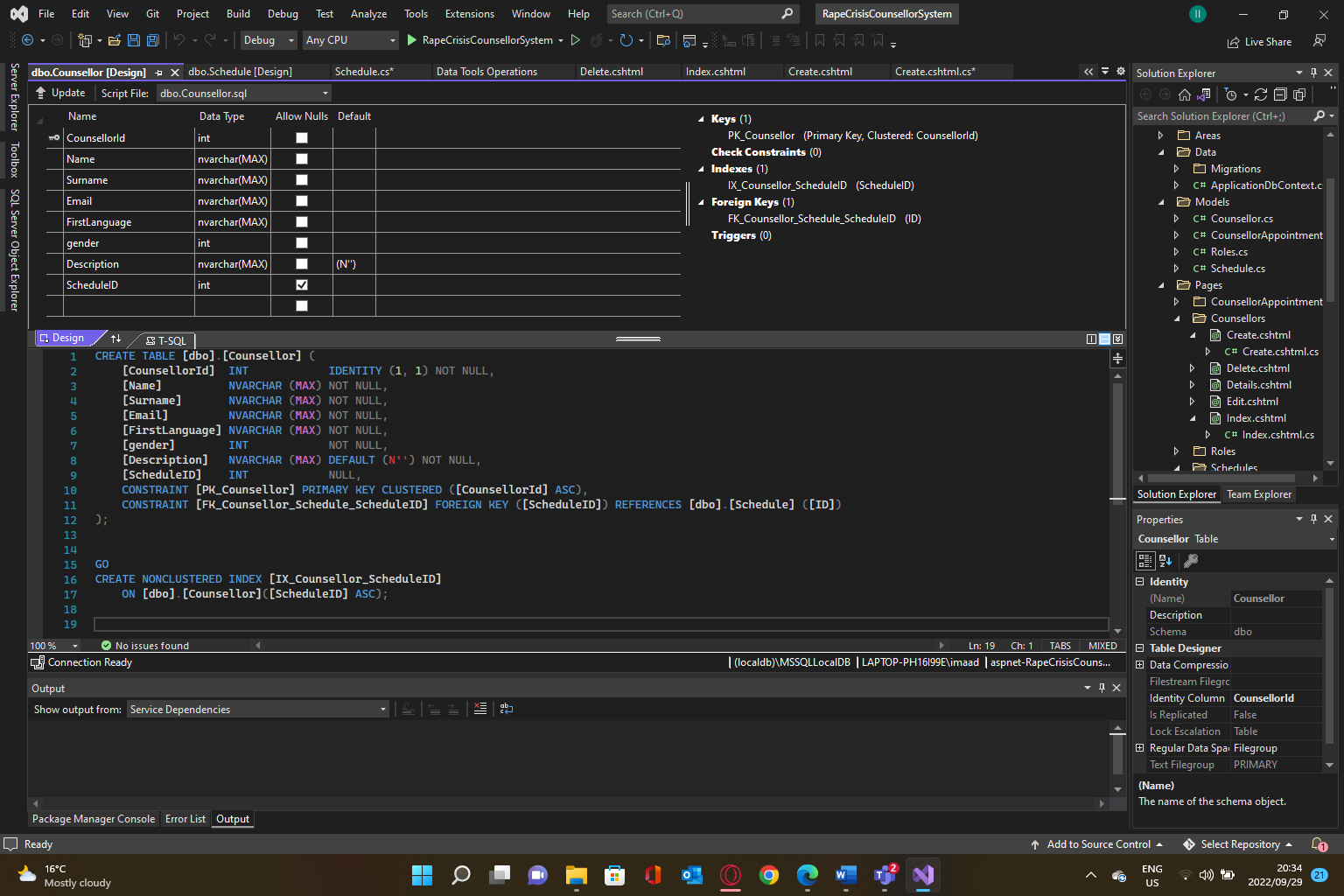Viewport: 1344px width, 896px height.
Task: Expand the Migrations folder in Solution Explorer
Action: click(x=1177, y=169)
